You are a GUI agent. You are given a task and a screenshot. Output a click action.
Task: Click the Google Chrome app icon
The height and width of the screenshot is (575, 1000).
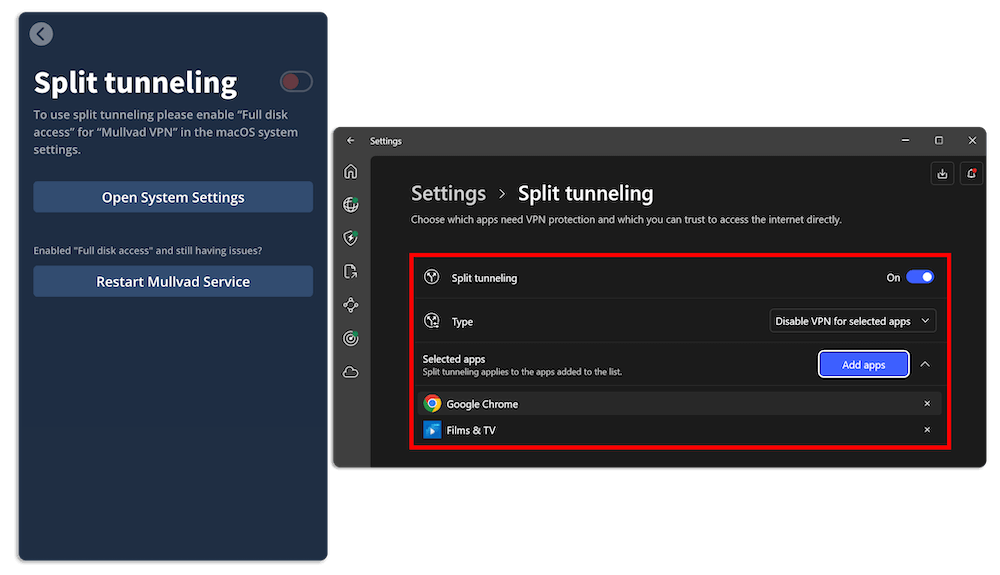click(432, 404)
